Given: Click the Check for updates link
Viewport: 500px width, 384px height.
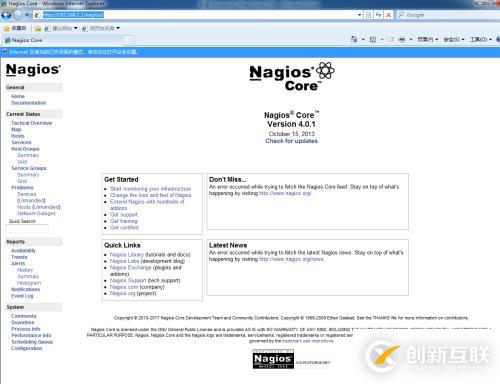Looking at the screenshot, I should point(291,141).
